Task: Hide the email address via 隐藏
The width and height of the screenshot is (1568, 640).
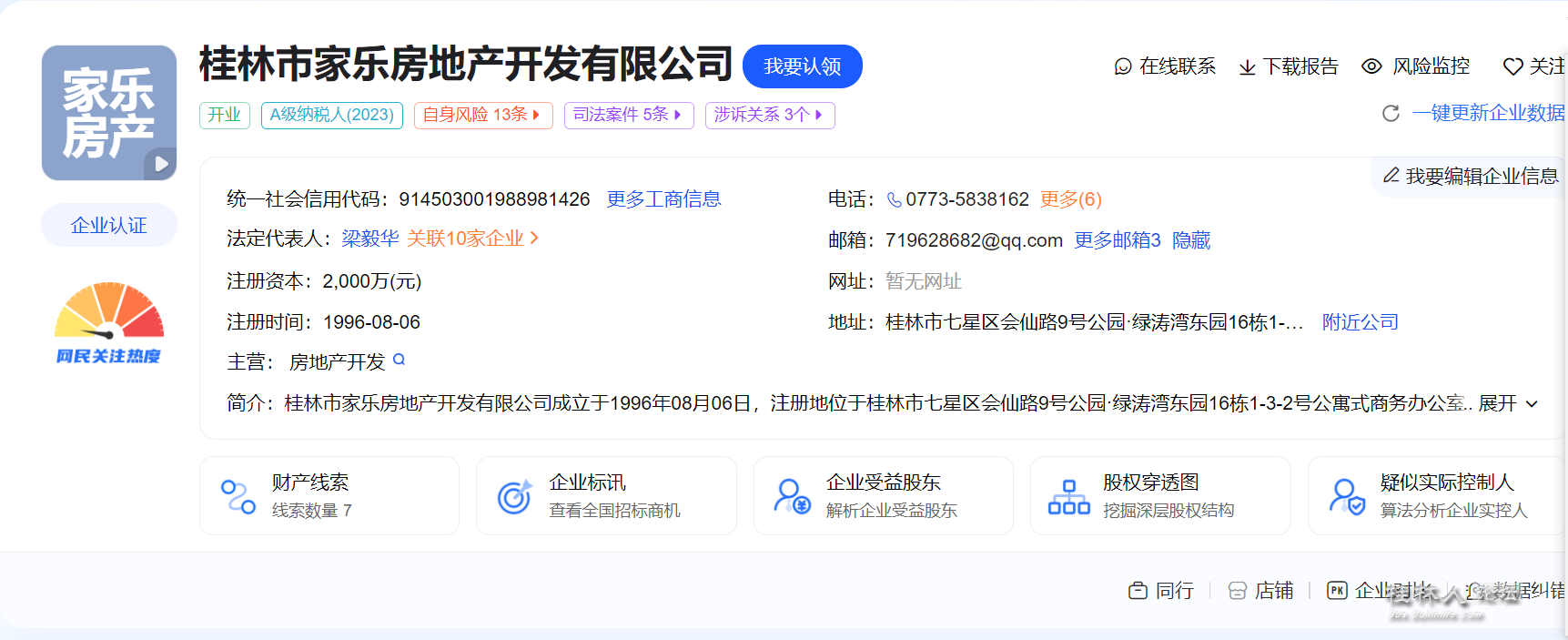Action: 1190,240
